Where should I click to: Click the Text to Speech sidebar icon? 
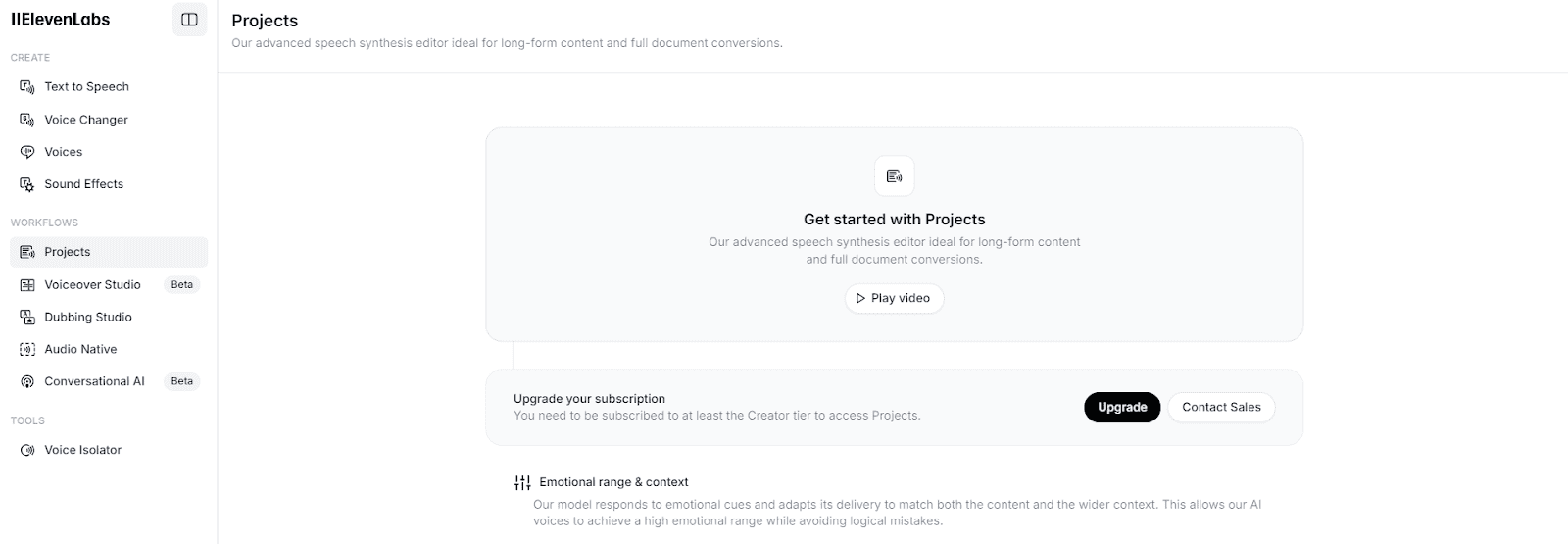pyautogui.click(x=27, y=87)
